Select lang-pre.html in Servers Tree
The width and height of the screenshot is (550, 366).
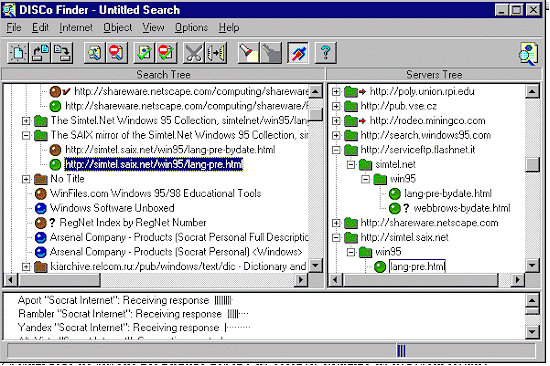[417, 267]
